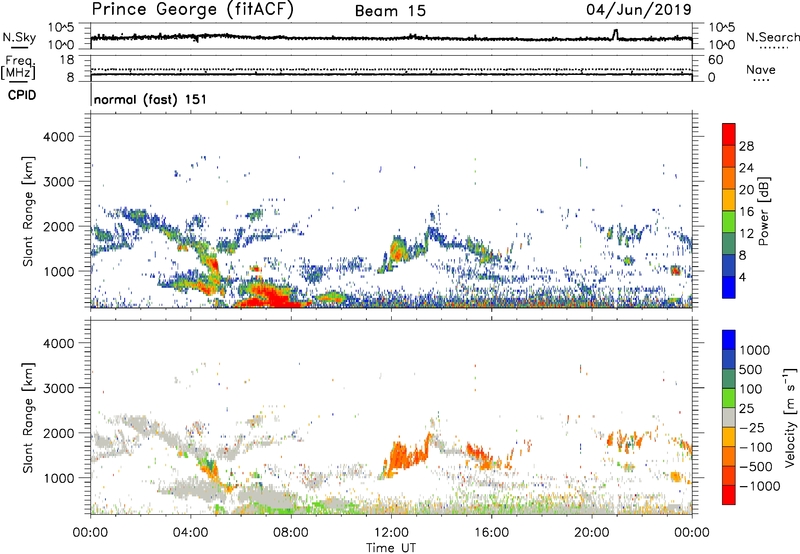Click the 'Beam 15' label

(x=390, y=11)
